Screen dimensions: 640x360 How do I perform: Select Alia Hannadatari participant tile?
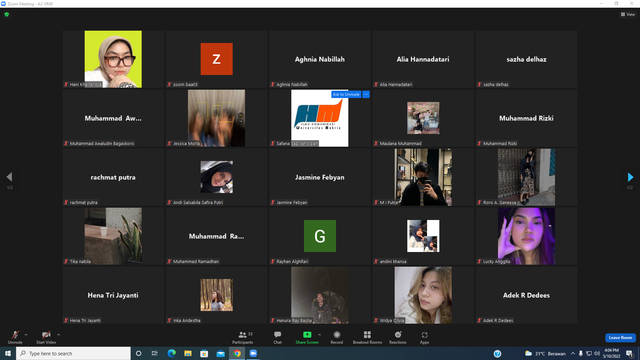tap(423, 59)
